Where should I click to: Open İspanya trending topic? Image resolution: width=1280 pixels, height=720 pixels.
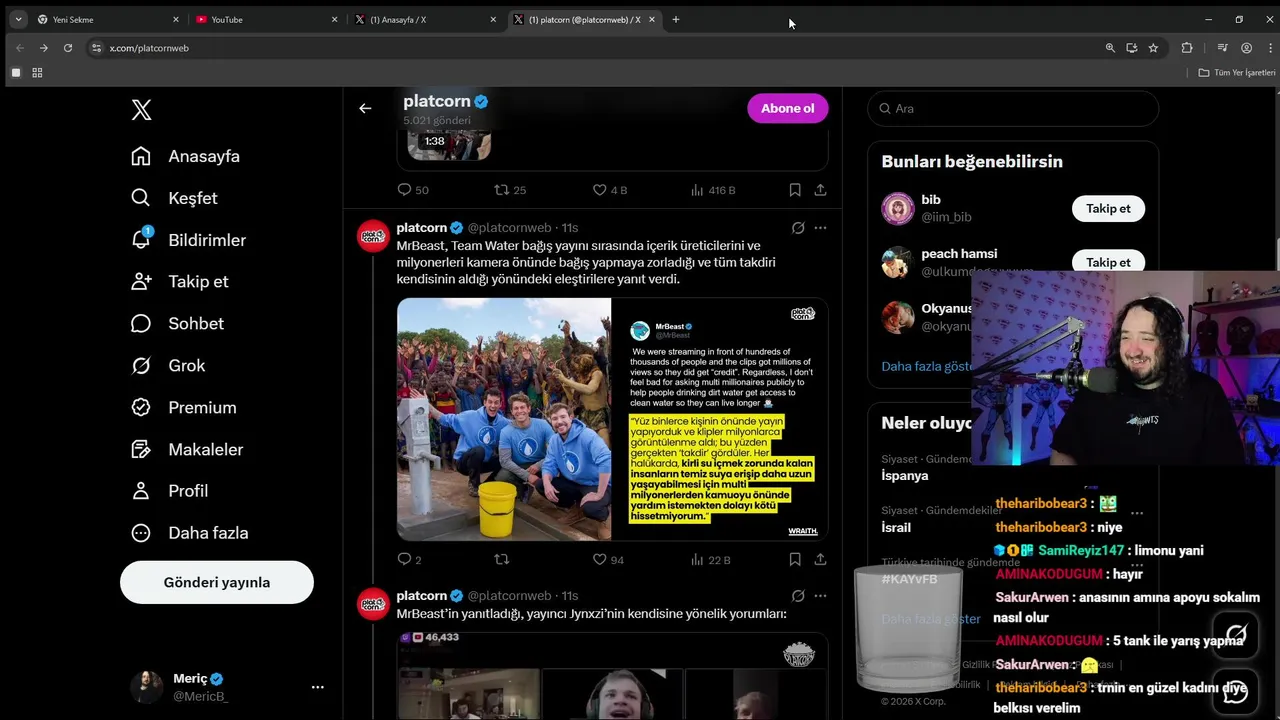tap(904, 476)
